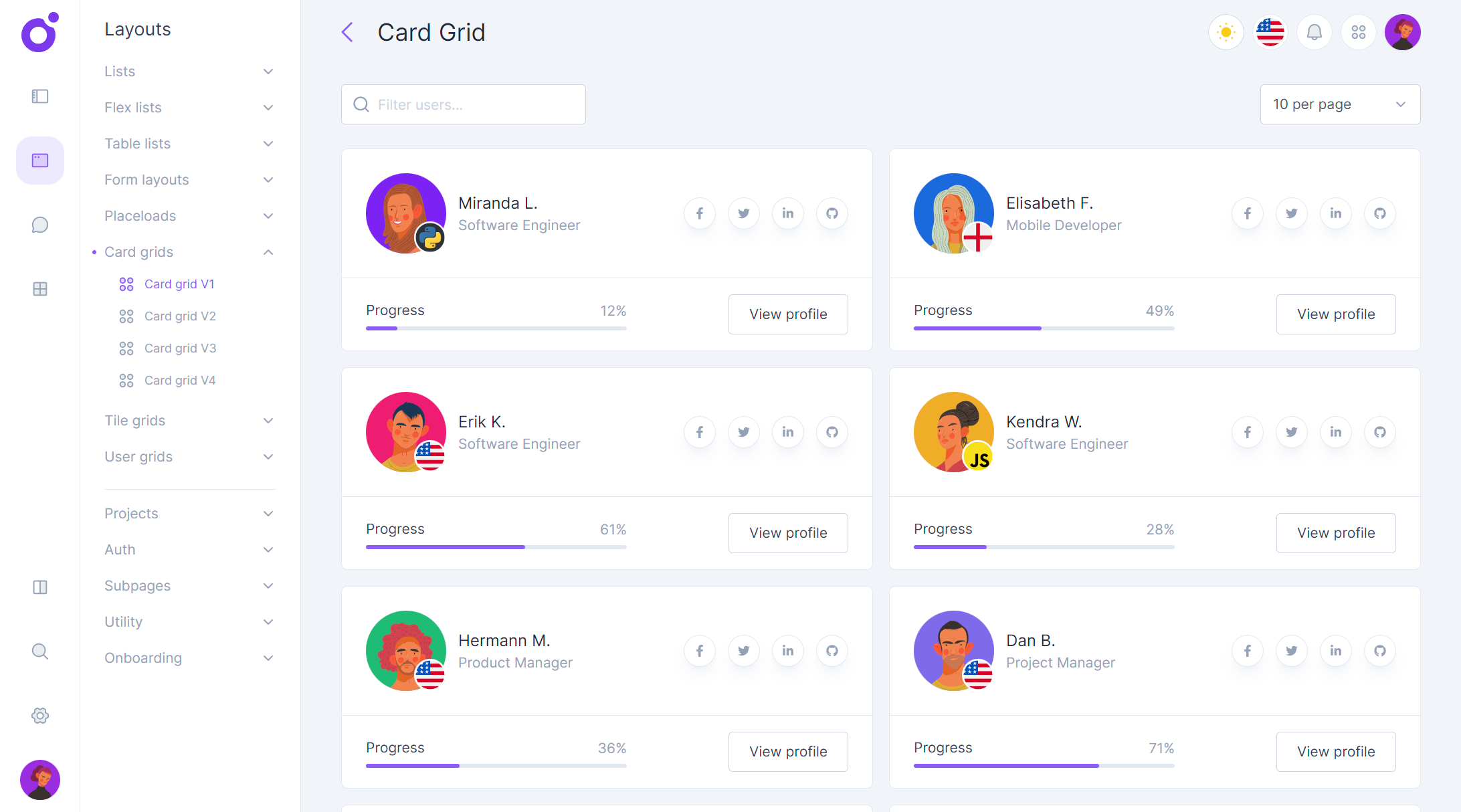This screenshot has height=812, width=1461.
Task: Toggle light/dark theme with the sun icon
Action: coord(1226,31)
